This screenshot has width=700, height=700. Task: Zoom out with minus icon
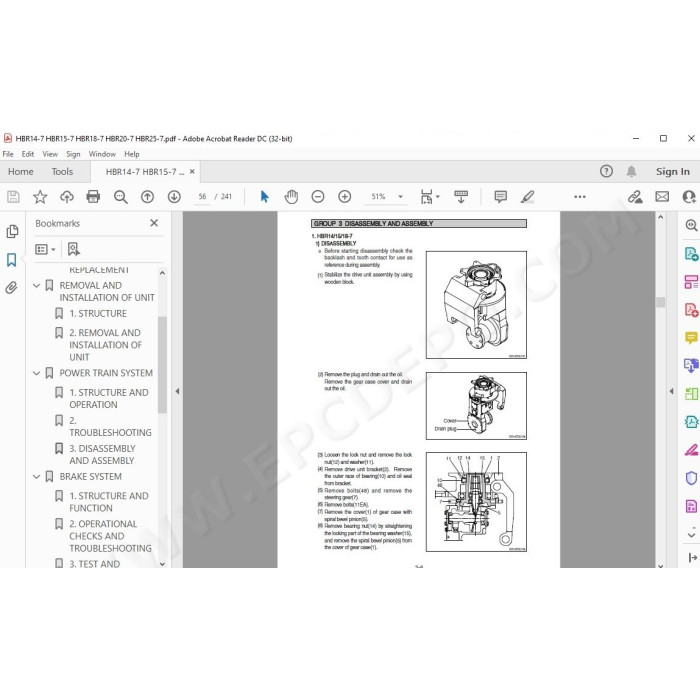318,196
